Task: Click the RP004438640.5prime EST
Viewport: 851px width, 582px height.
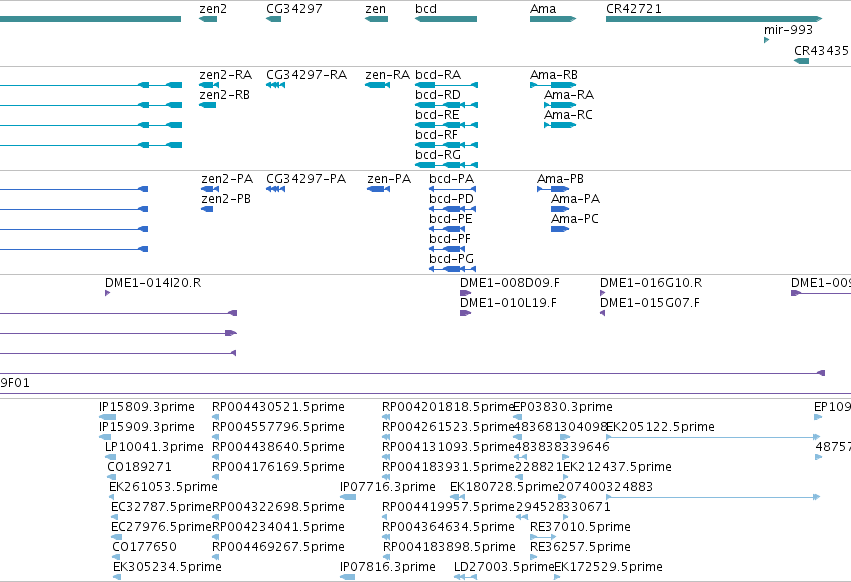Action: [x=215, y=457]
